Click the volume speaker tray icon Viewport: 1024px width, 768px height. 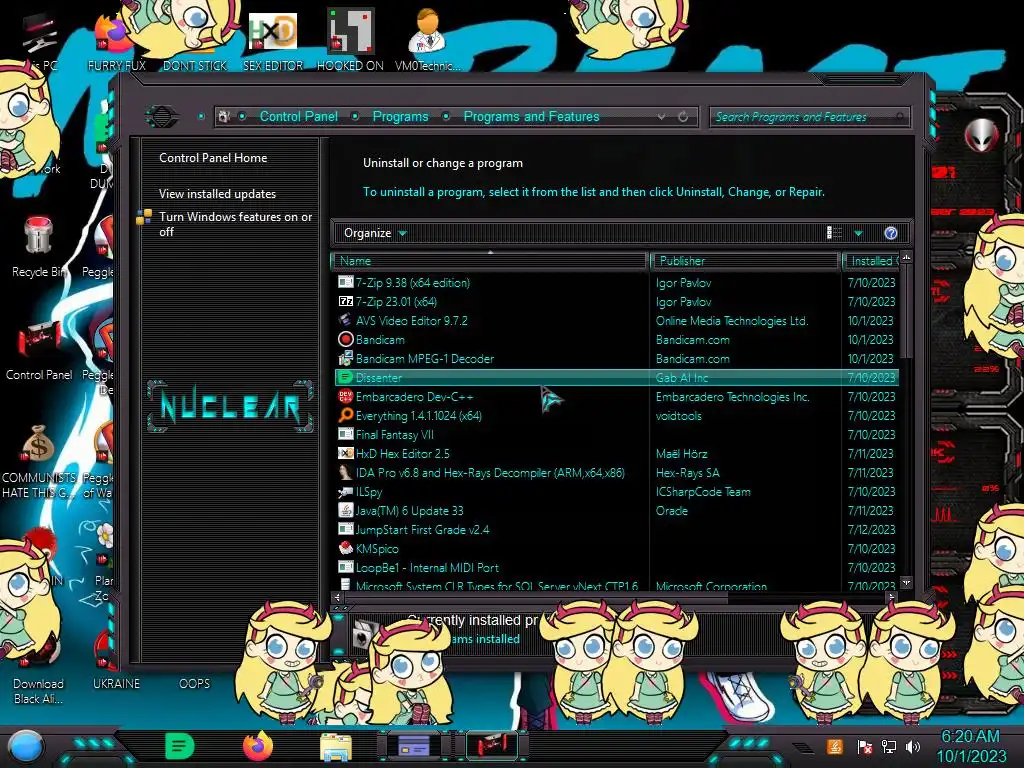pyautogui.click(x=913, y=746)
